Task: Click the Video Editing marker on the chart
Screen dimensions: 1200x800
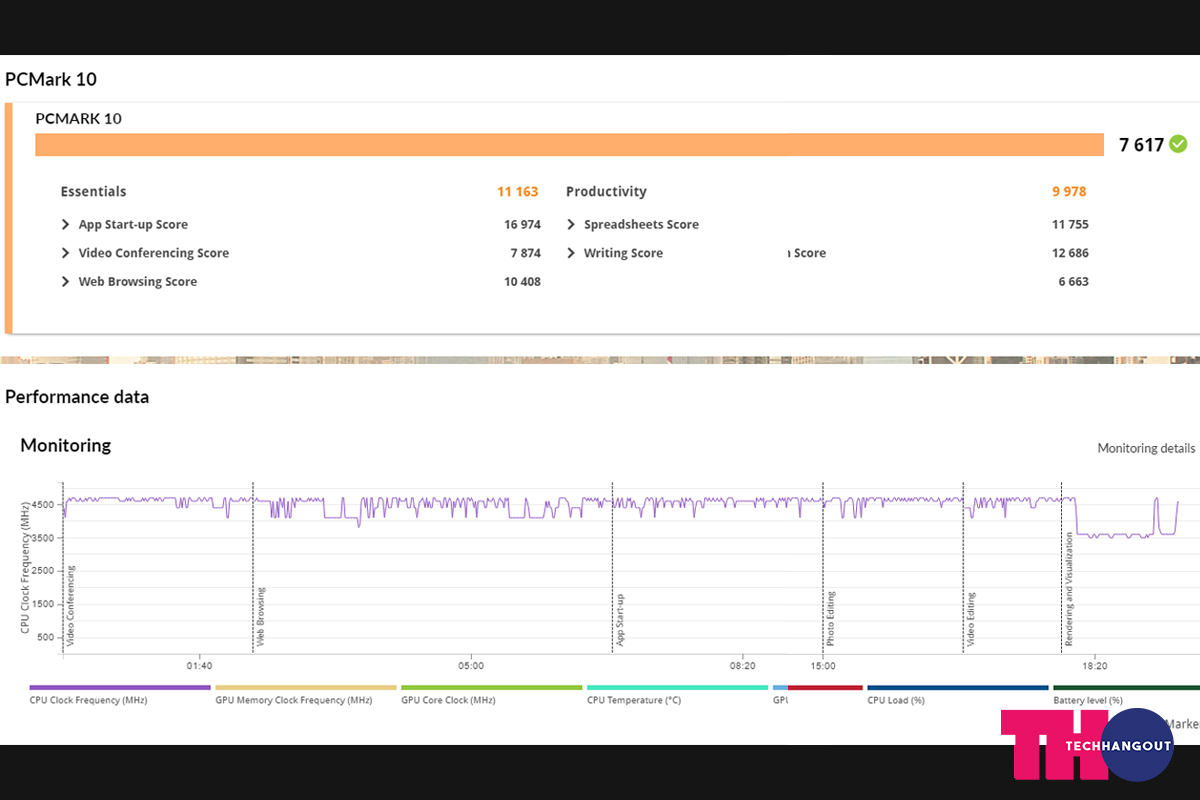Action: pyautogui.click(x=971, y=619)
